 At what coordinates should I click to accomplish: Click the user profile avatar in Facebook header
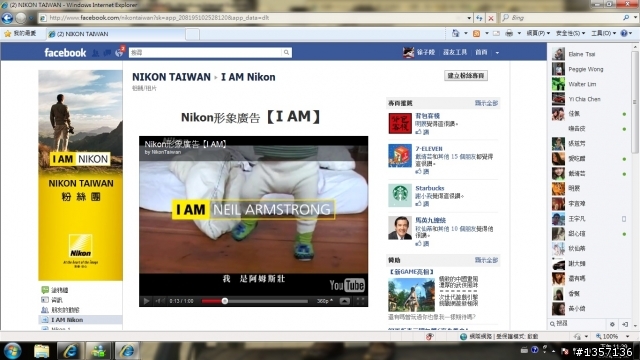408,52
